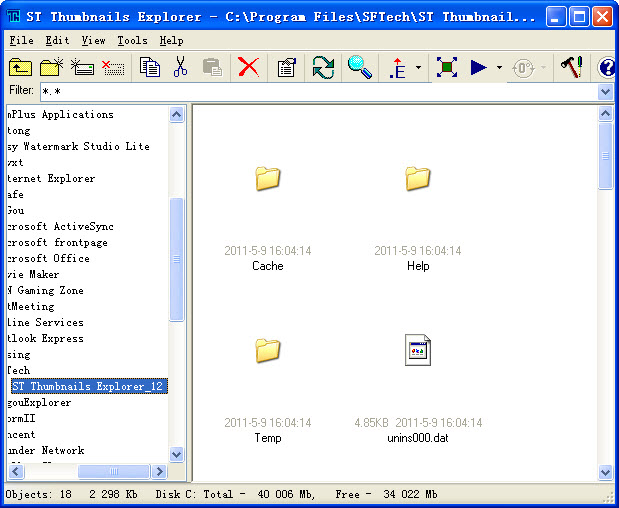Open the slideshow play dropdown arrow
This screenshot has width=619, height=508.
tap(500, 68)
